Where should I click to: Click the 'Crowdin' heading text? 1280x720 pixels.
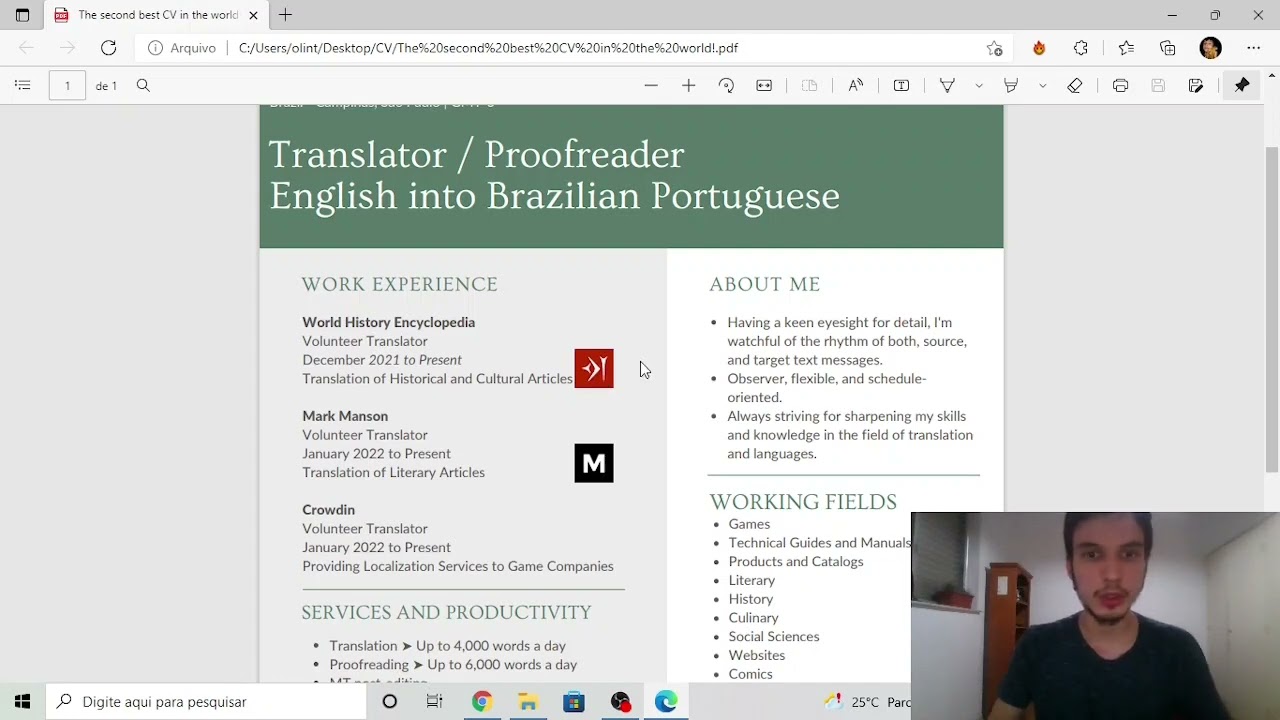pyautogui.click(x=328, y=510)
